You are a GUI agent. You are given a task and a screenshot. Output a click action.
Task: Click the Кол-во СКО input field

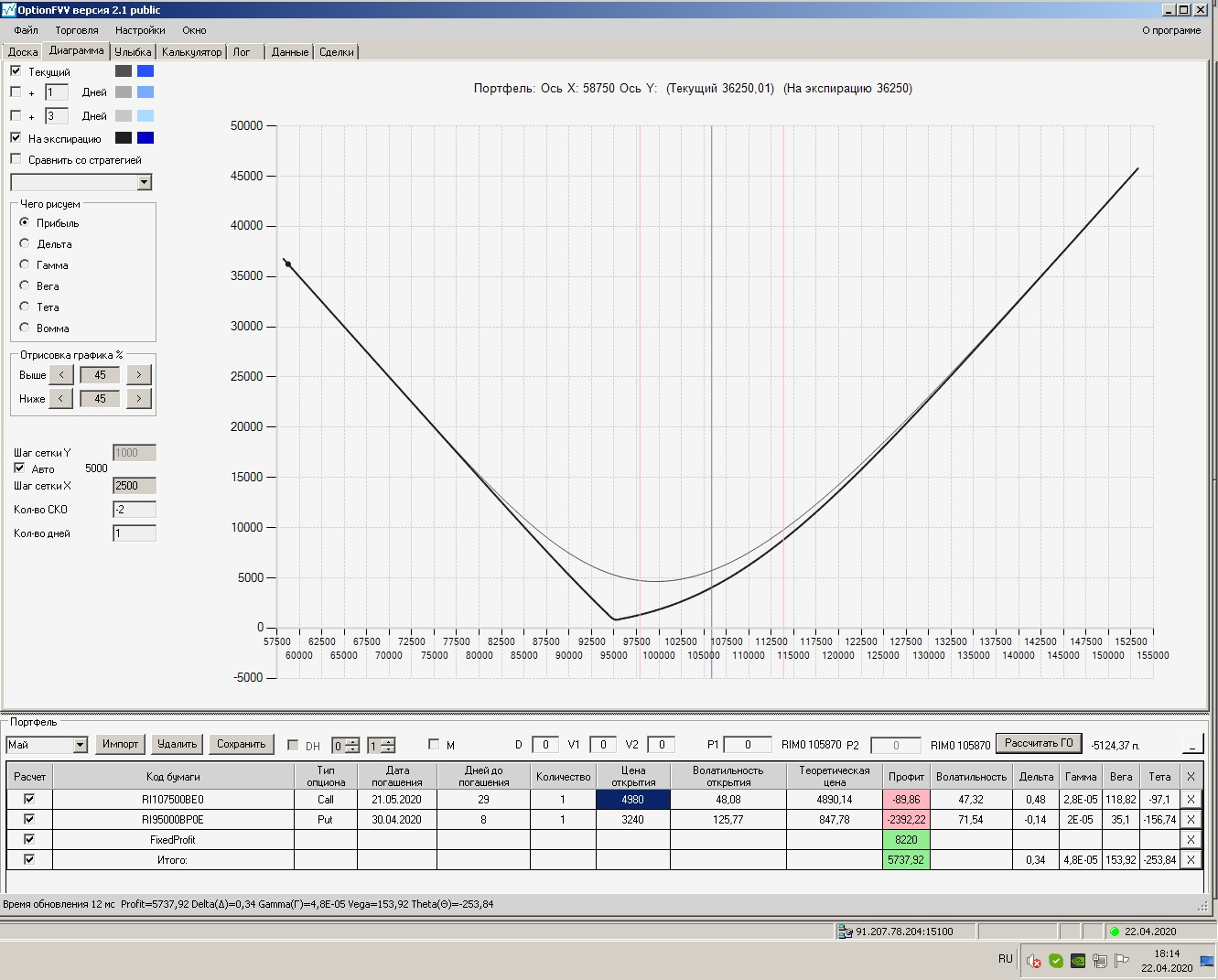[x=135, y=510]
